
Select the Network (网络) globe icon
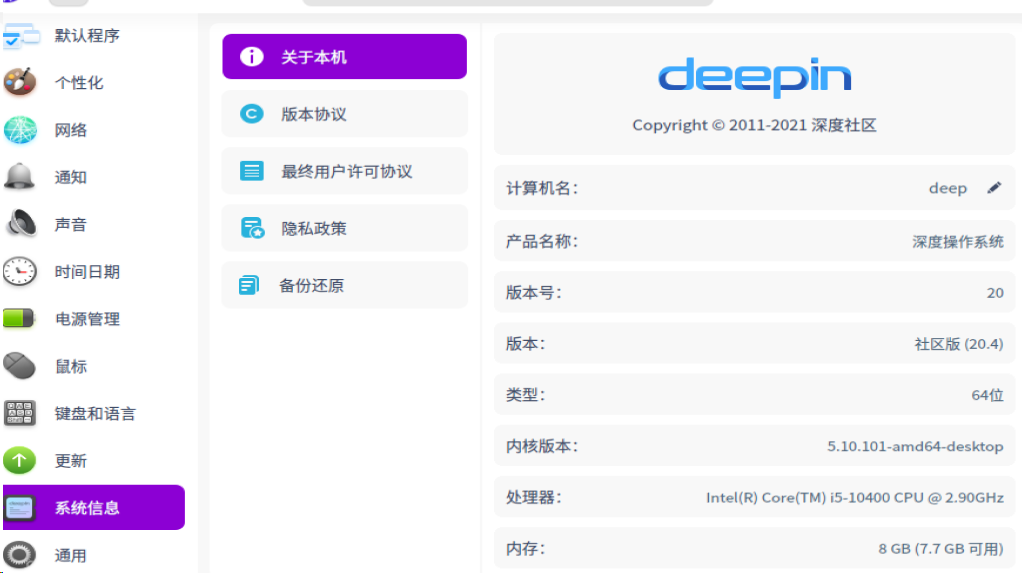pyautogui.click(x=20, y=130)
